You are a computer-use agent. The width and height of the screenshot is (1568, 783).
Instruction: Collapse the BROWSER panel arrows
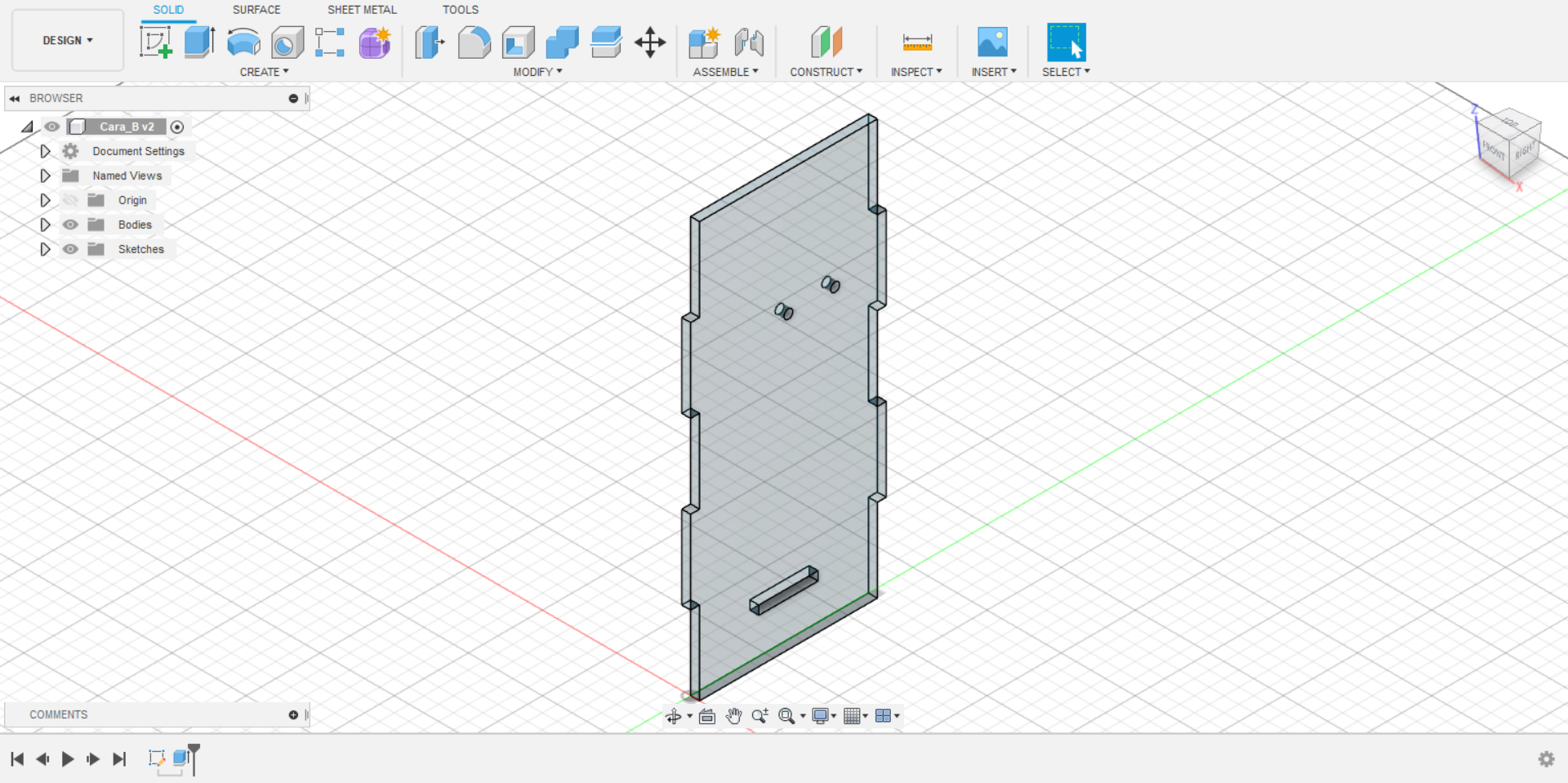[x=15, y=98]
